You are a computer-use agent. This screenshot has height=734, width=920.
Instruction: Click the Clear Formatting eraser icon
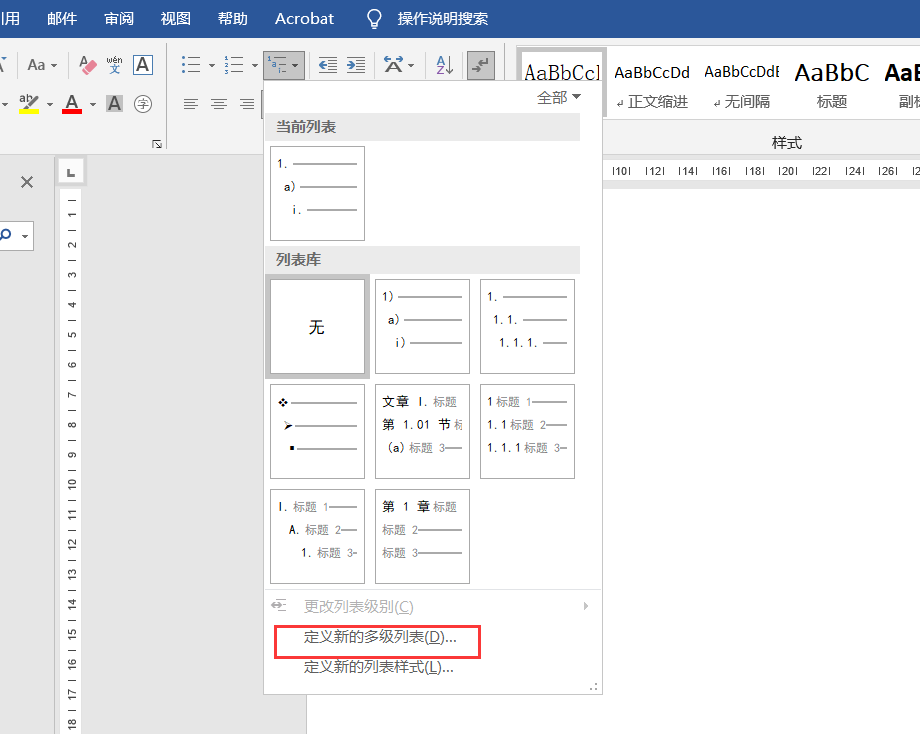(88, 65)
